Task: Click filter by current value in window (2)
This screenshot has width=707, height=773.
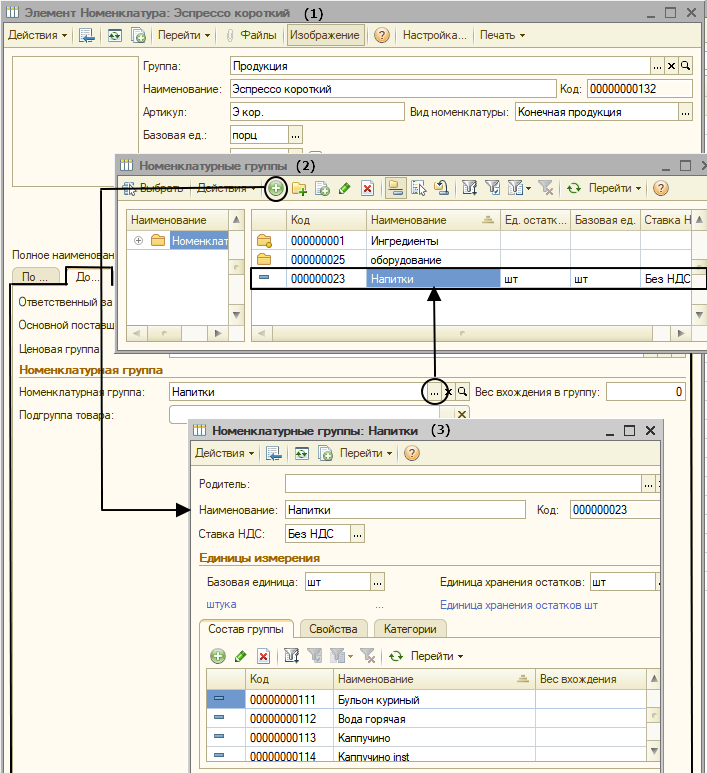Action: (x=493, y=188)
